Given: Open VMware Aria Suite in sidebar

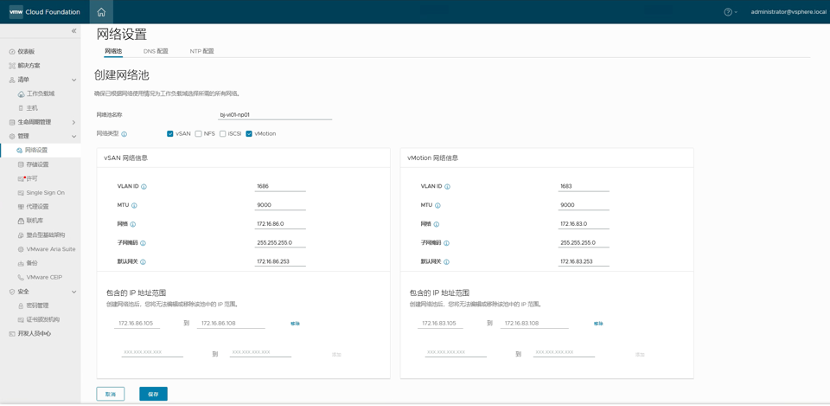Looking at the screenshot, I should point(51,249).
